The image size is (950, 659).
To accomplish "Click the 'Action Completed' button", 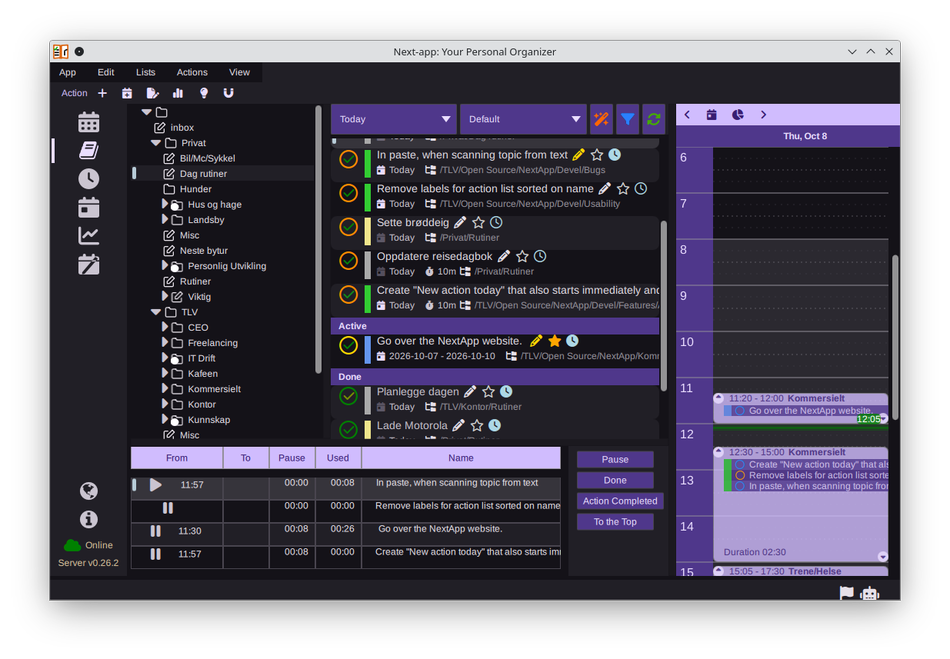I will [620, 501].
